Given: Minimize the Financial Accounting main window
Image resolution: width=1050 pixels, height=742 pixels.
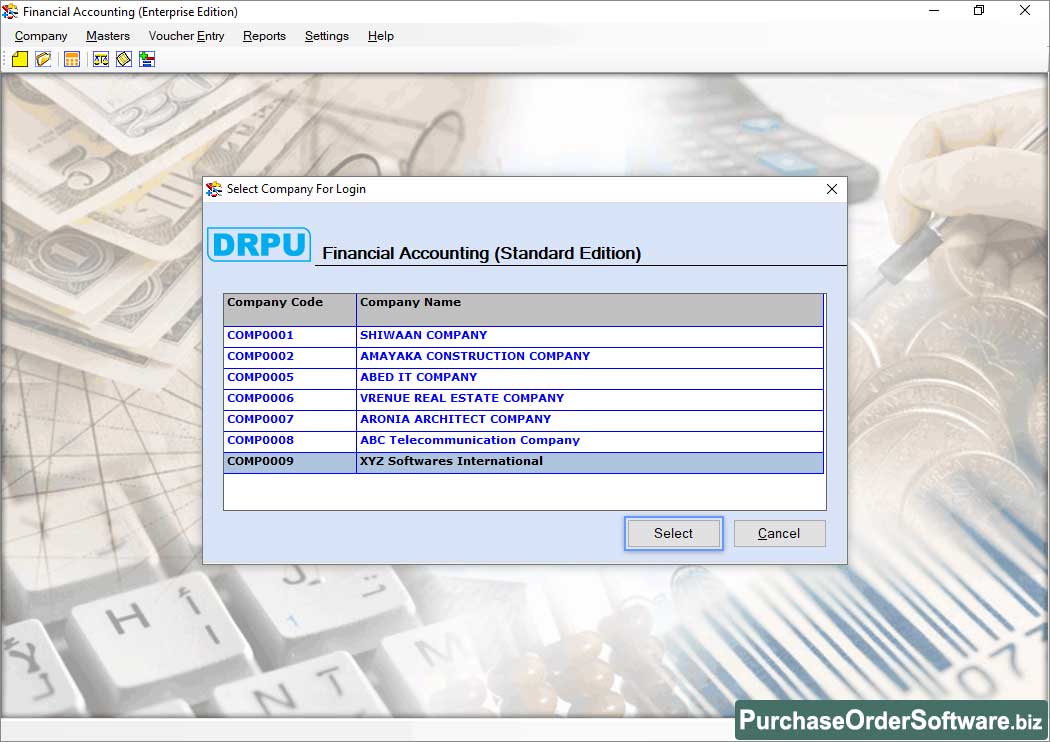Looking at the screenshot, I should click(x=934, y=11).
